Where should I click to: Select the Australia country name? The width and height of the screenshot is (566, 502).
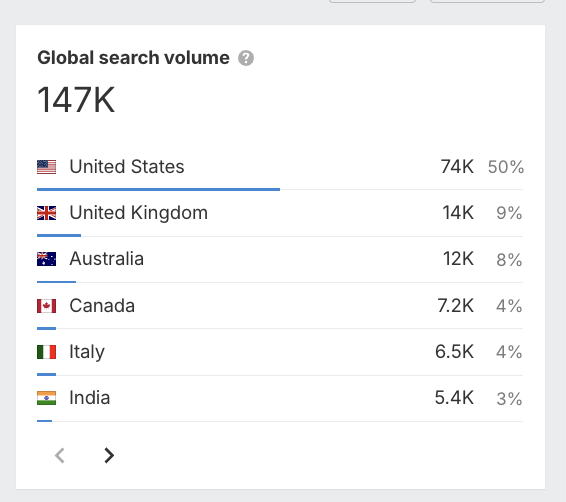tap(106, 259)
